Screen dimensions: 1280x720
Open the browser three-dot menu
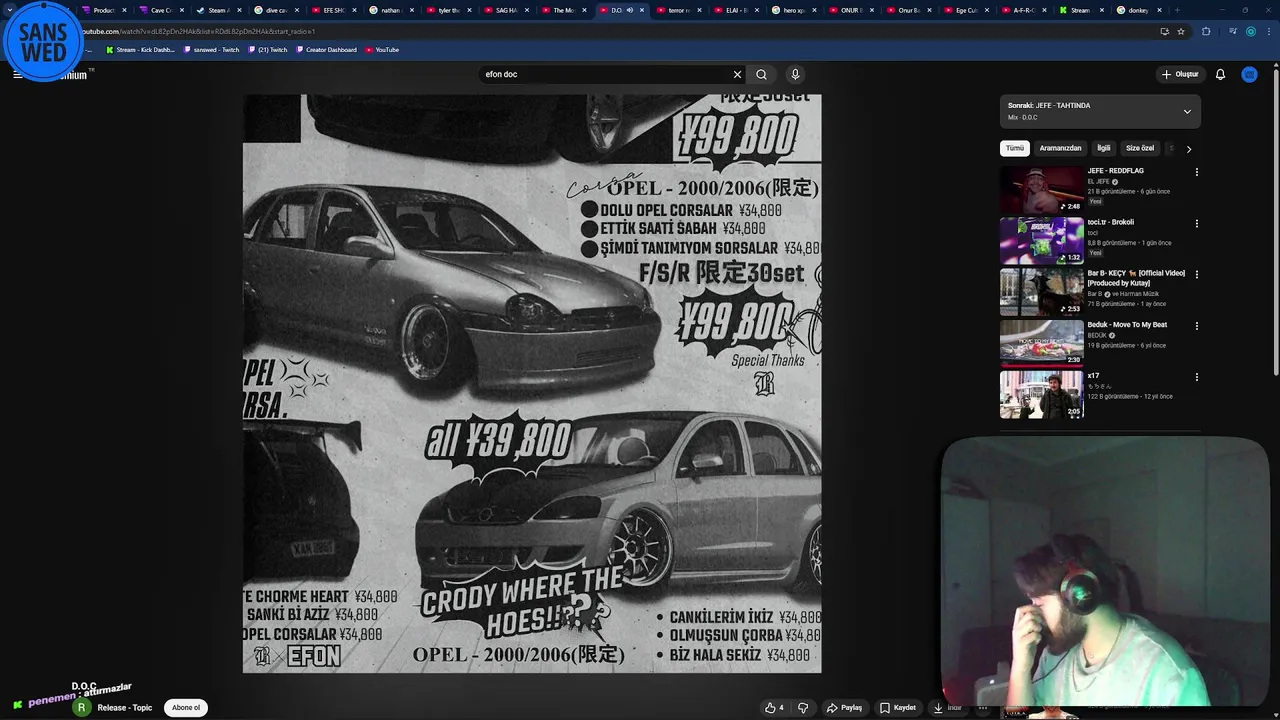click(1269, 31)
